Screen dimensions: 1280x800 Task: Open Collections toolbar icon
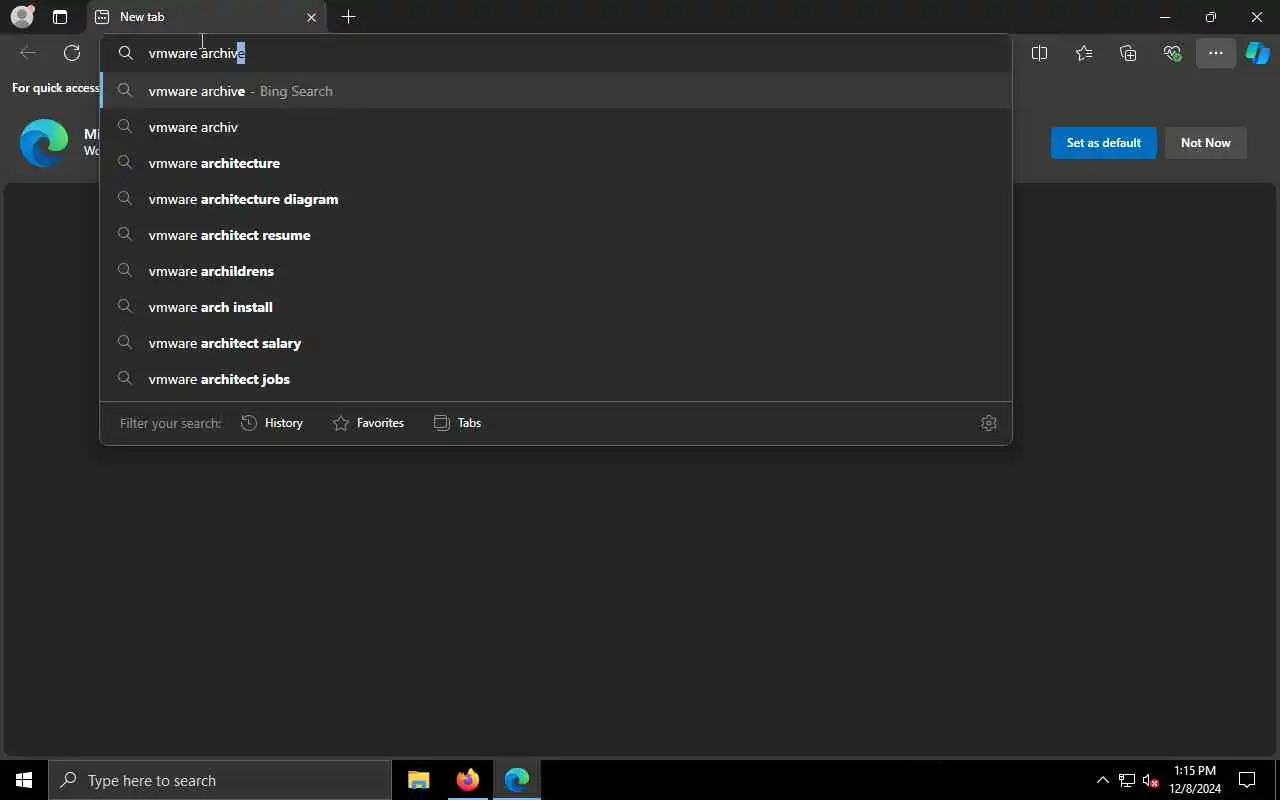(1128, 53)
